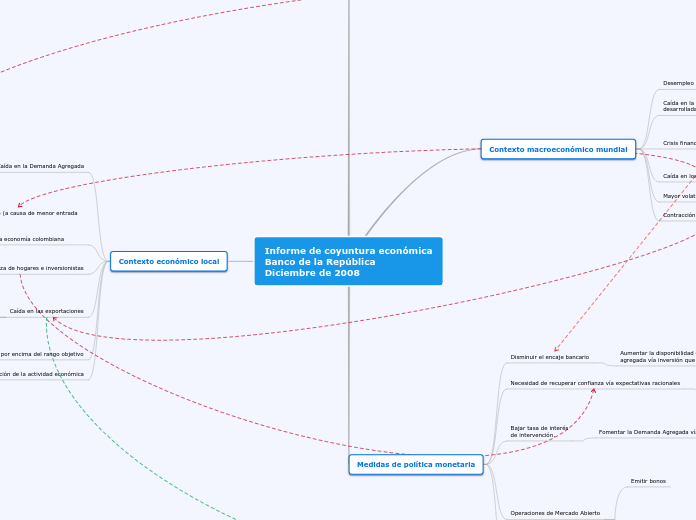The image size is (696, 520).
Task: Click the Crisis financ branch text
Action: [x=679, y=143]
